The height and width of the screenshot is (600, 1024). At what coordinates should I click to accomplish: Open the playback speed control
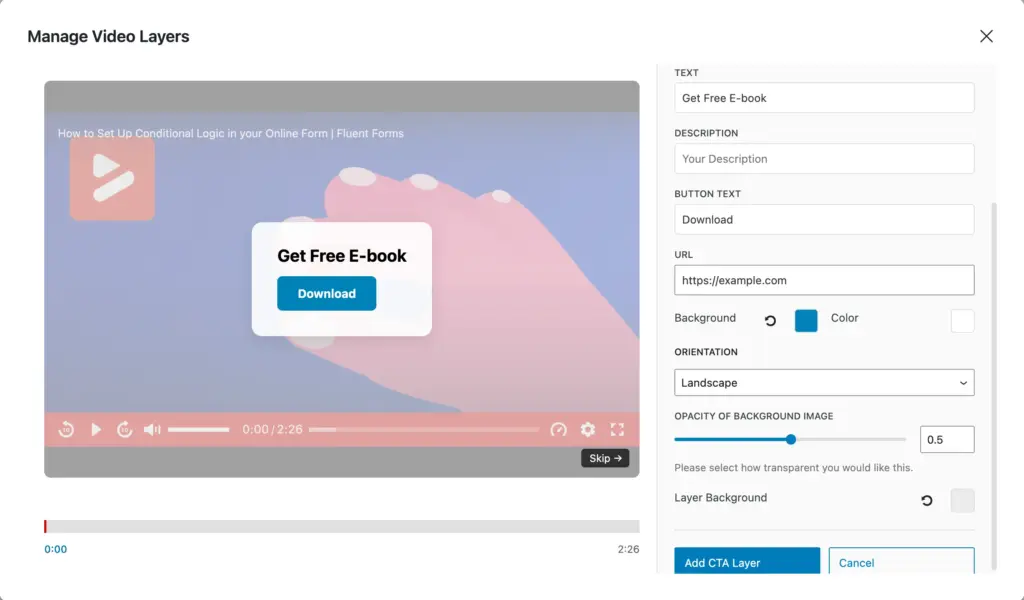[x=558, y=430]
